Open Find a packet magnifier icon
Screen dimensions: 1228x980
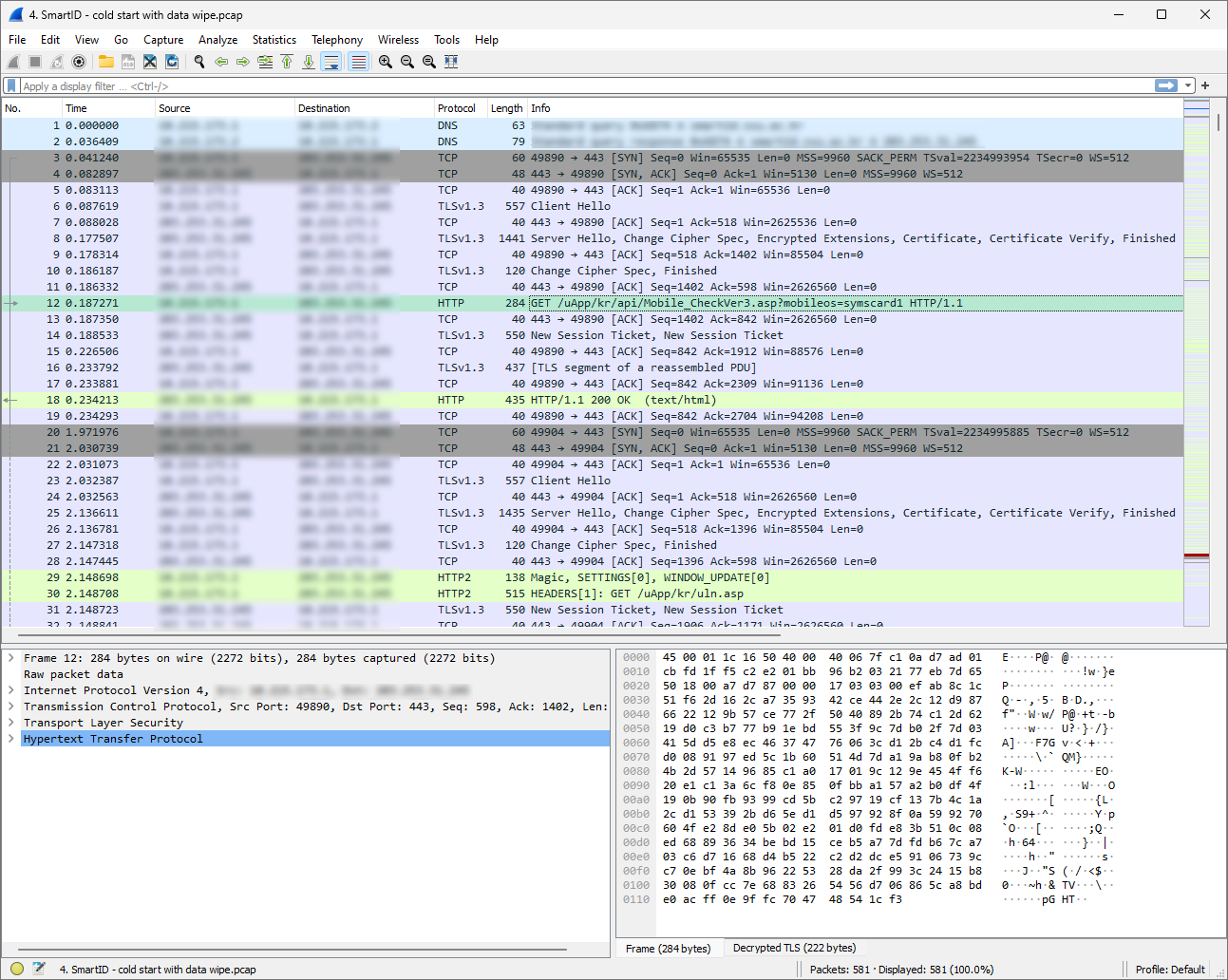point(199,62)
